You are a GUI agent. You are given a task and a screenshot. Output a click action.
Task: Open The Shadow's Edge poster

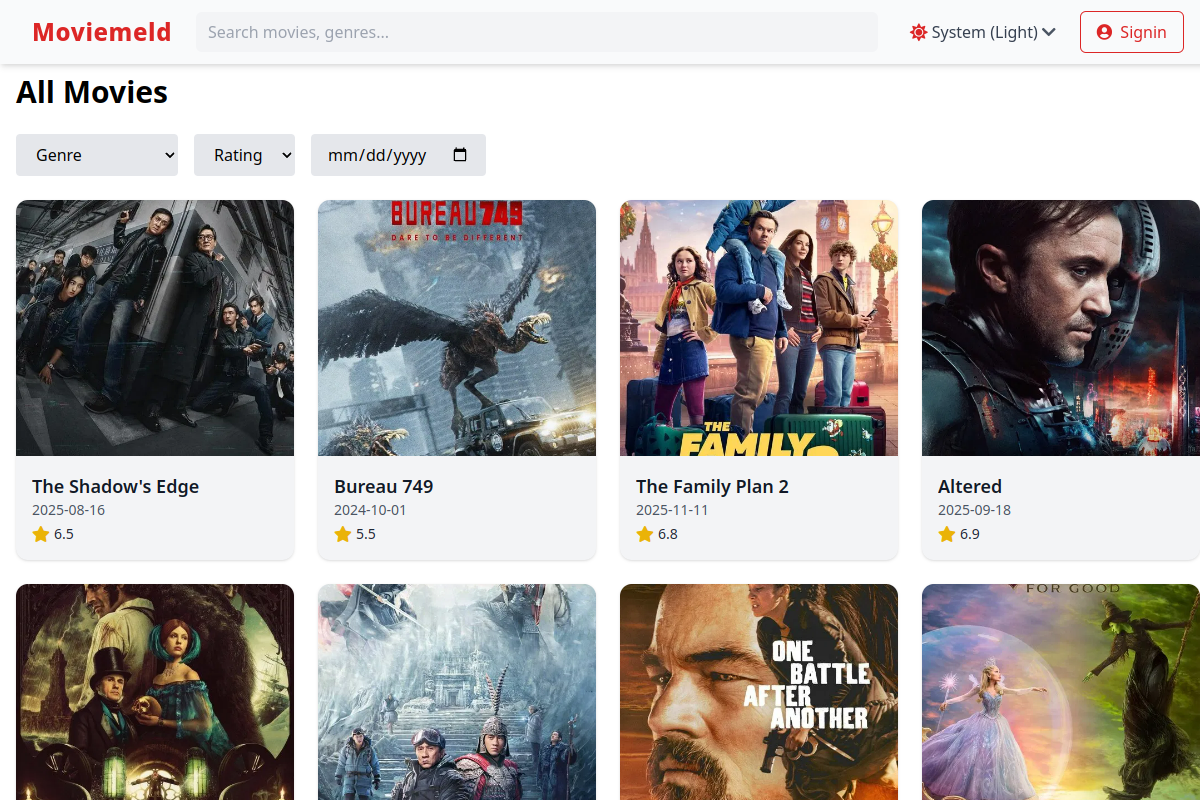pos(155,328)
